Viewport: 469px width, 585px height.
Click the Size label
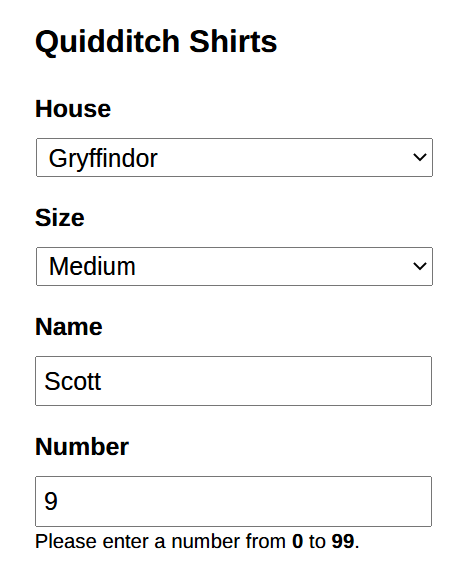(60, 218)
